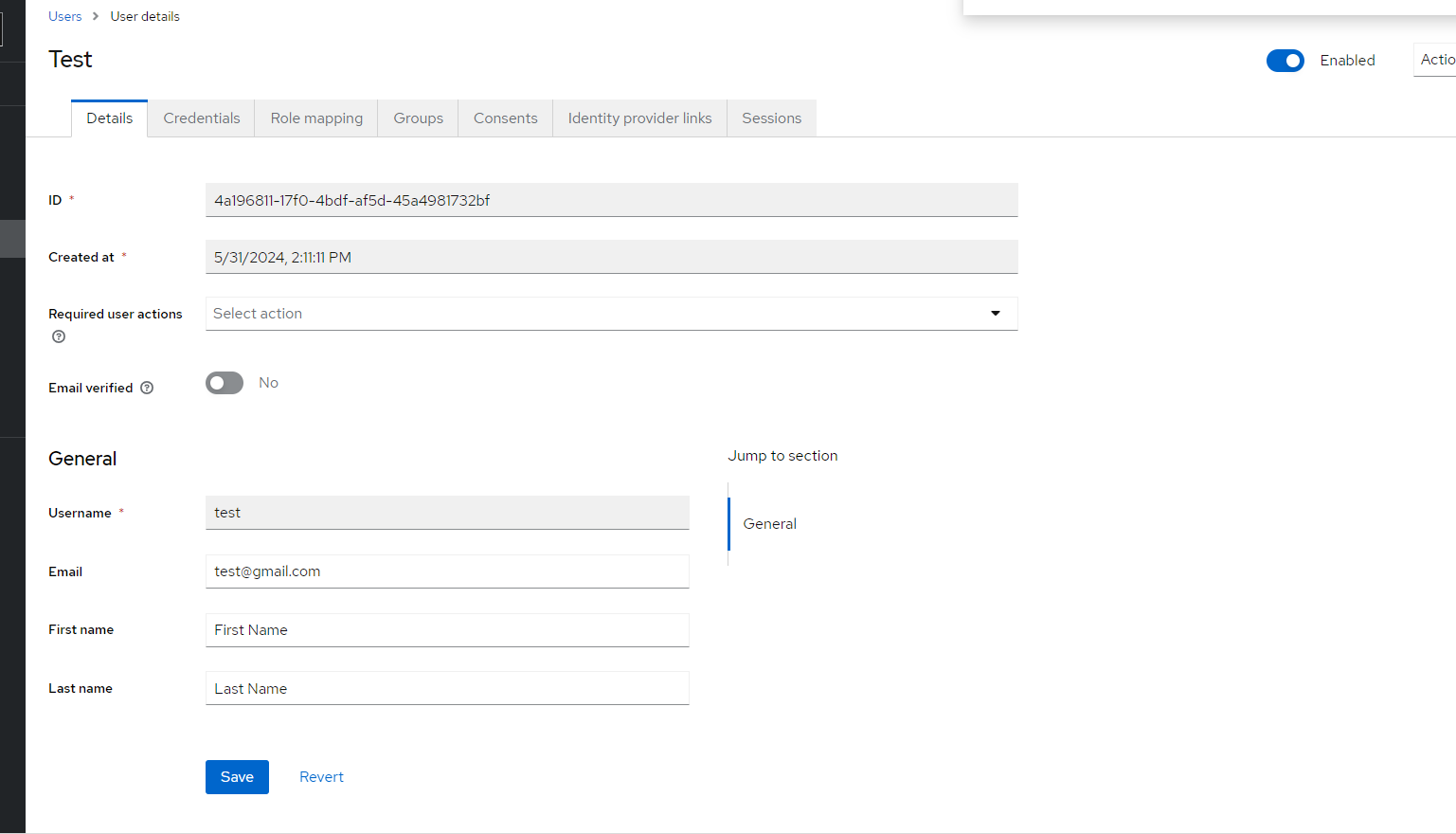Jump to the General section link
The width and height of the screenshot is (1456, 834).
coord(770,524)
